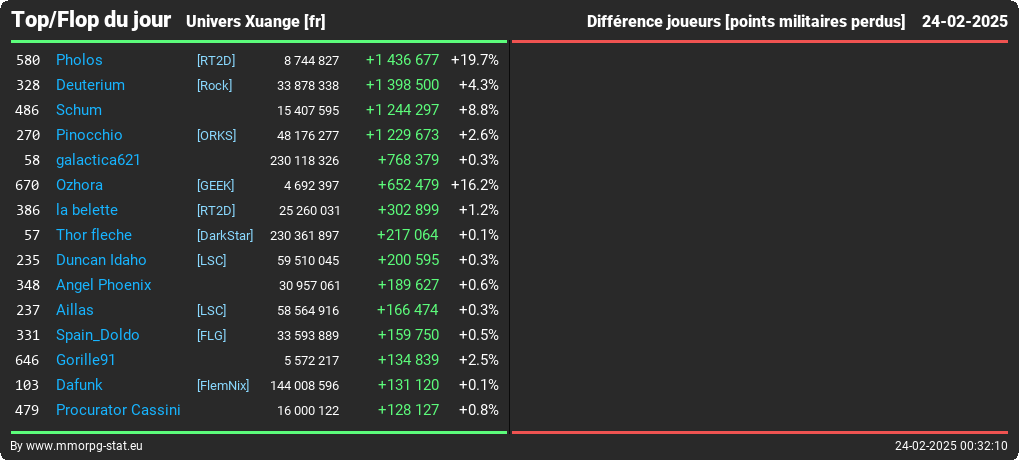Image resolution: width=1019 pixels, height=460 pixels.
Task: Open the [ORKS] alliance tag
Action: coord(216,136)
